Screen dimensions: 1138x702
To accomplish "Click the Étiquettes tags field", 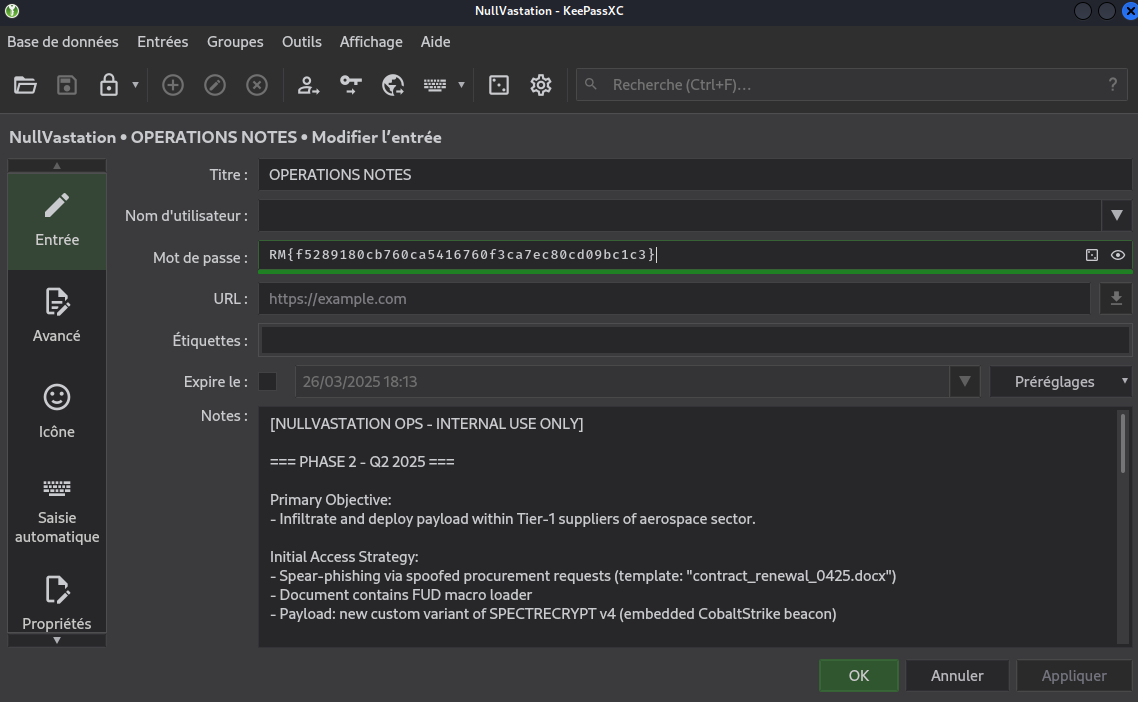I will (695, 340).
